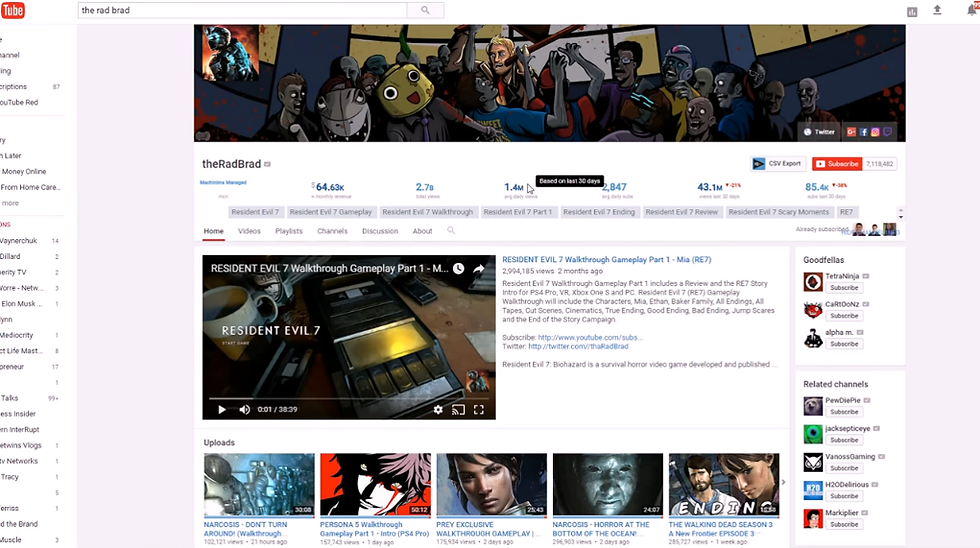This screenshot has height=548, width=980.
Task: Click the Resident Evil 7 Walkthrough tag
Action: 428,212
